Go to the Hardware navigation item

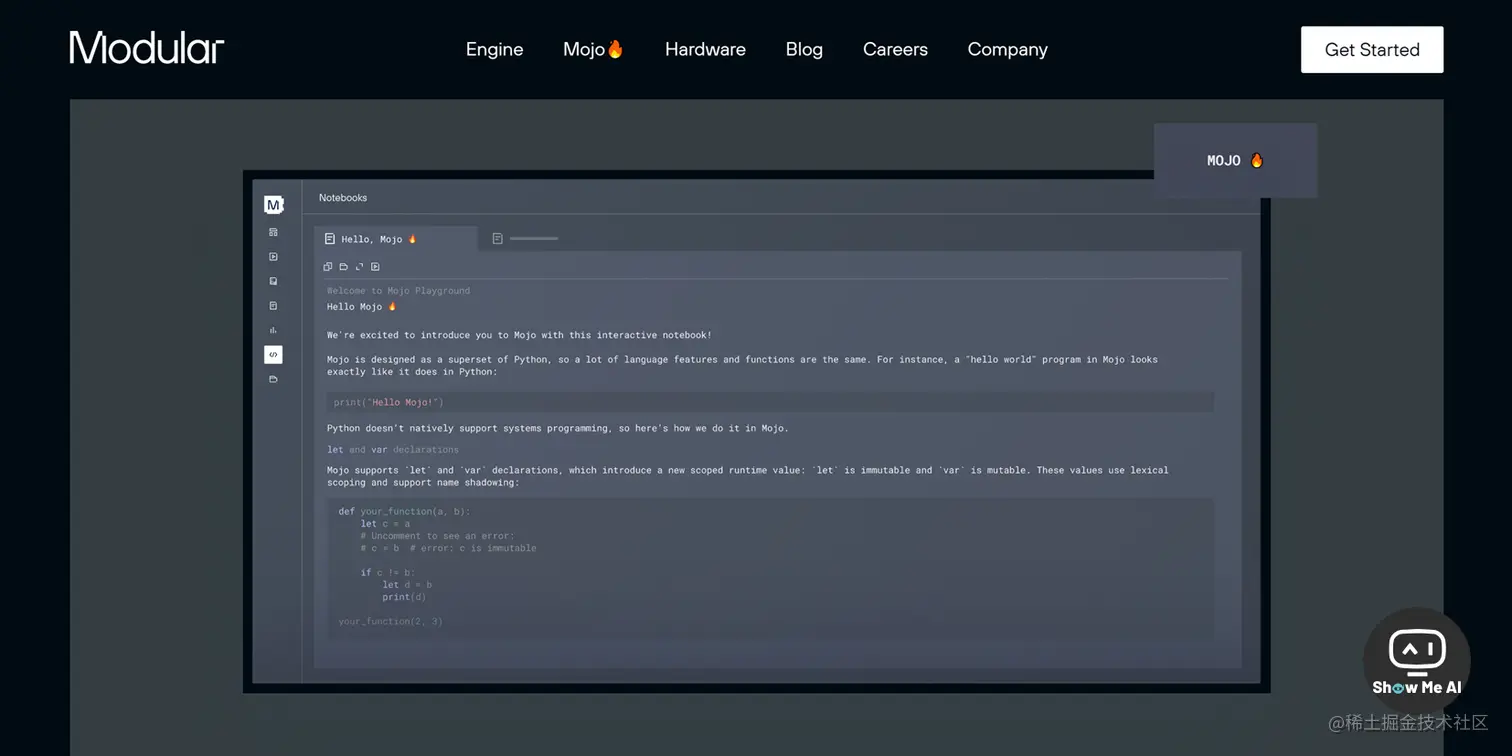click(x=705, y=49)
